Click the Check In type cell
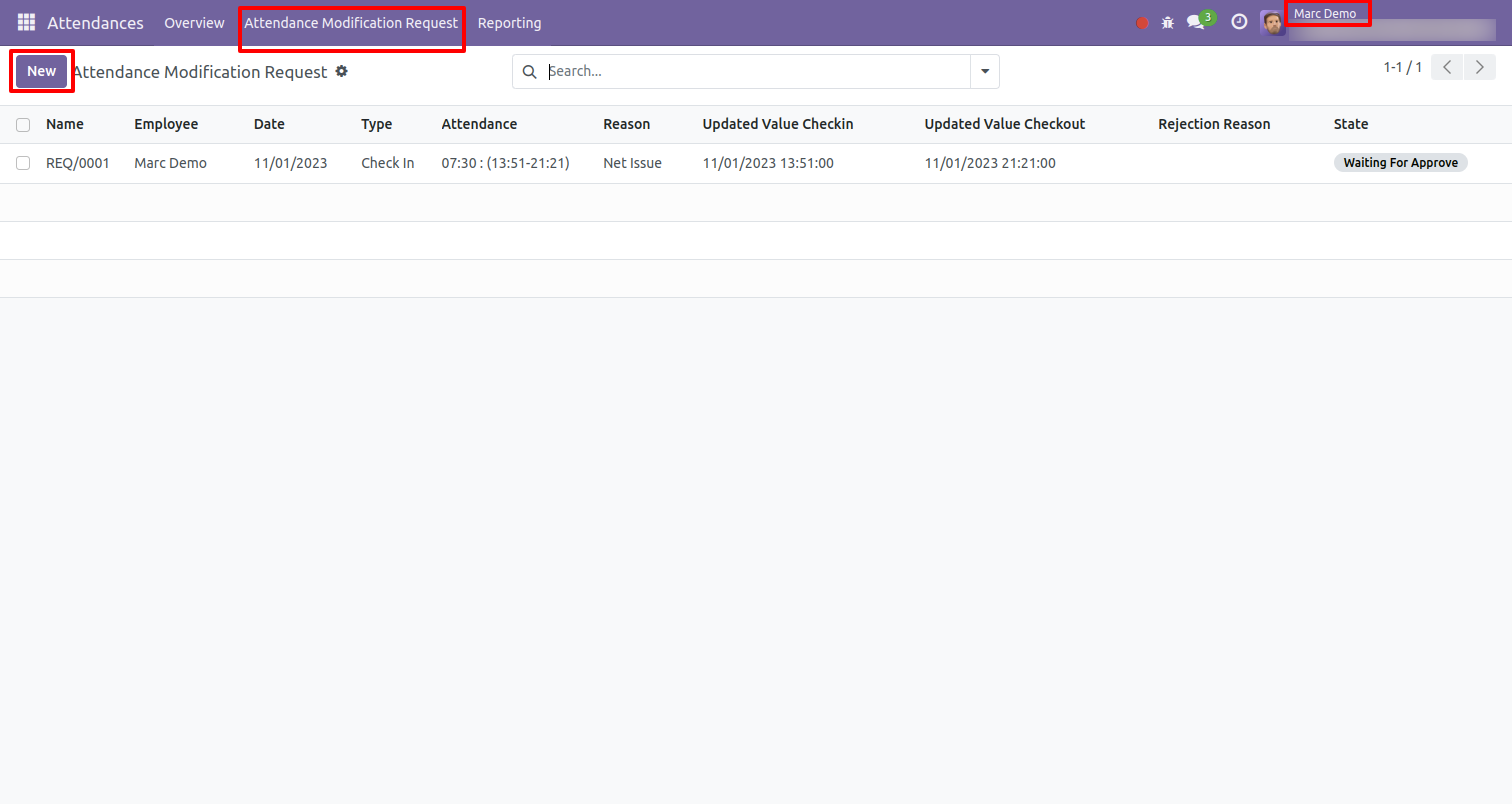Image resolution: width=1512 pixels, height=804 pixels. (x=387, y=163)
